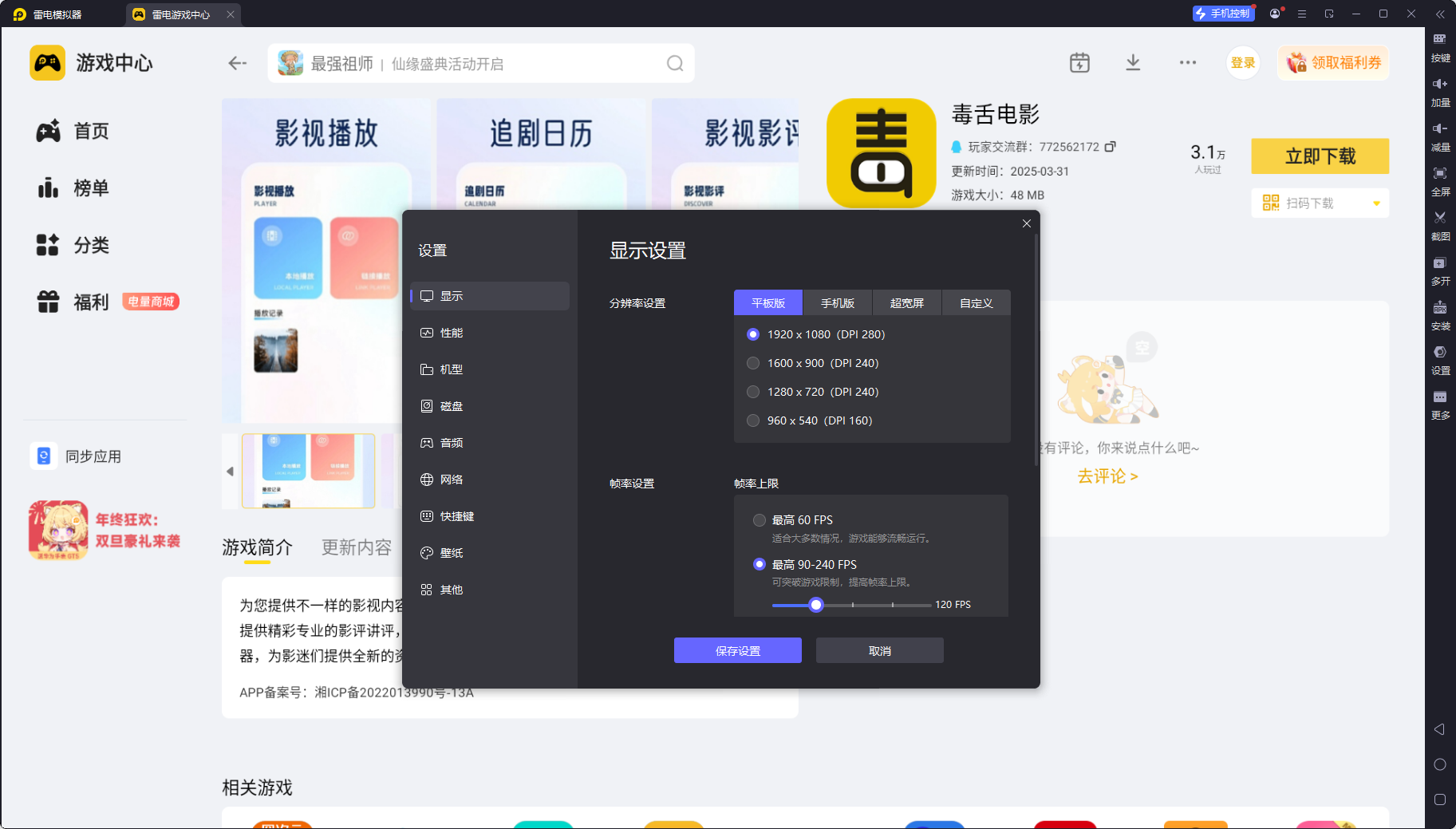Screen dimensions: 1456x829
Task: Take a screenshot with the 截图 icon
Action: coord(1440,226)
